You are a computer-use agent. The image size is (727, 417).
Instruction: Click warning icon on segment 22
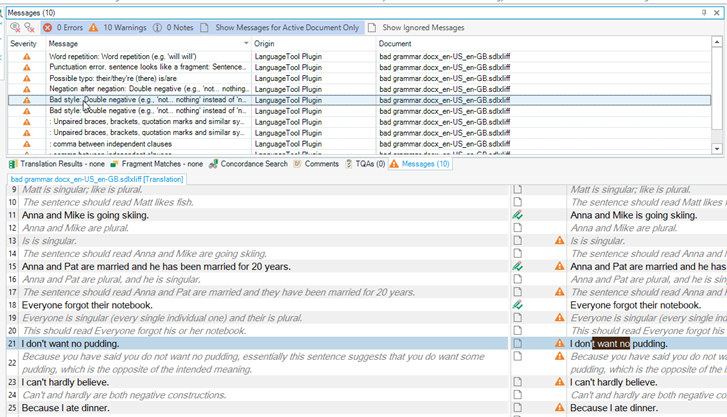click(560, 356)
